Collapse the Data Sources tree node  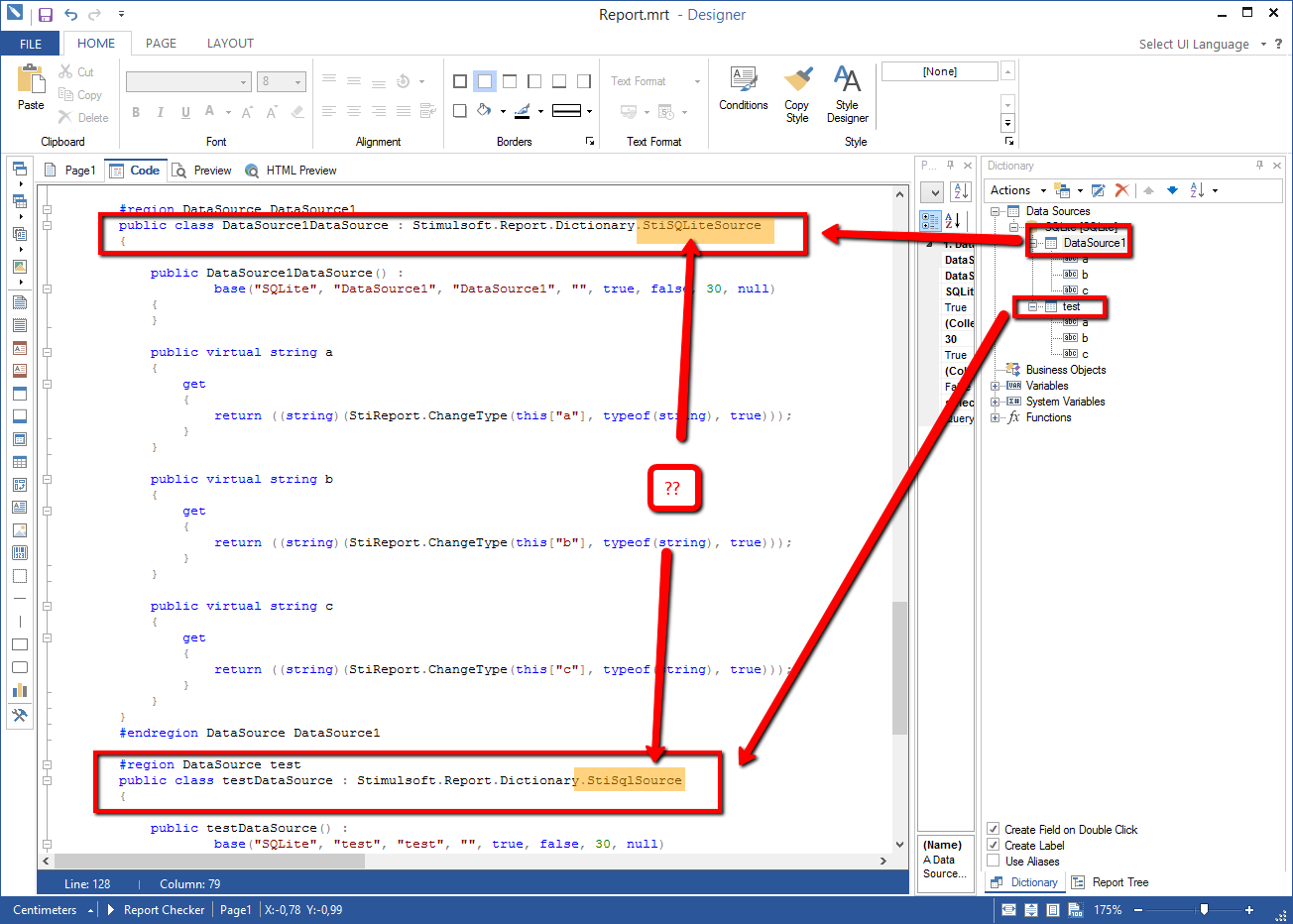[x=996, y=211]
